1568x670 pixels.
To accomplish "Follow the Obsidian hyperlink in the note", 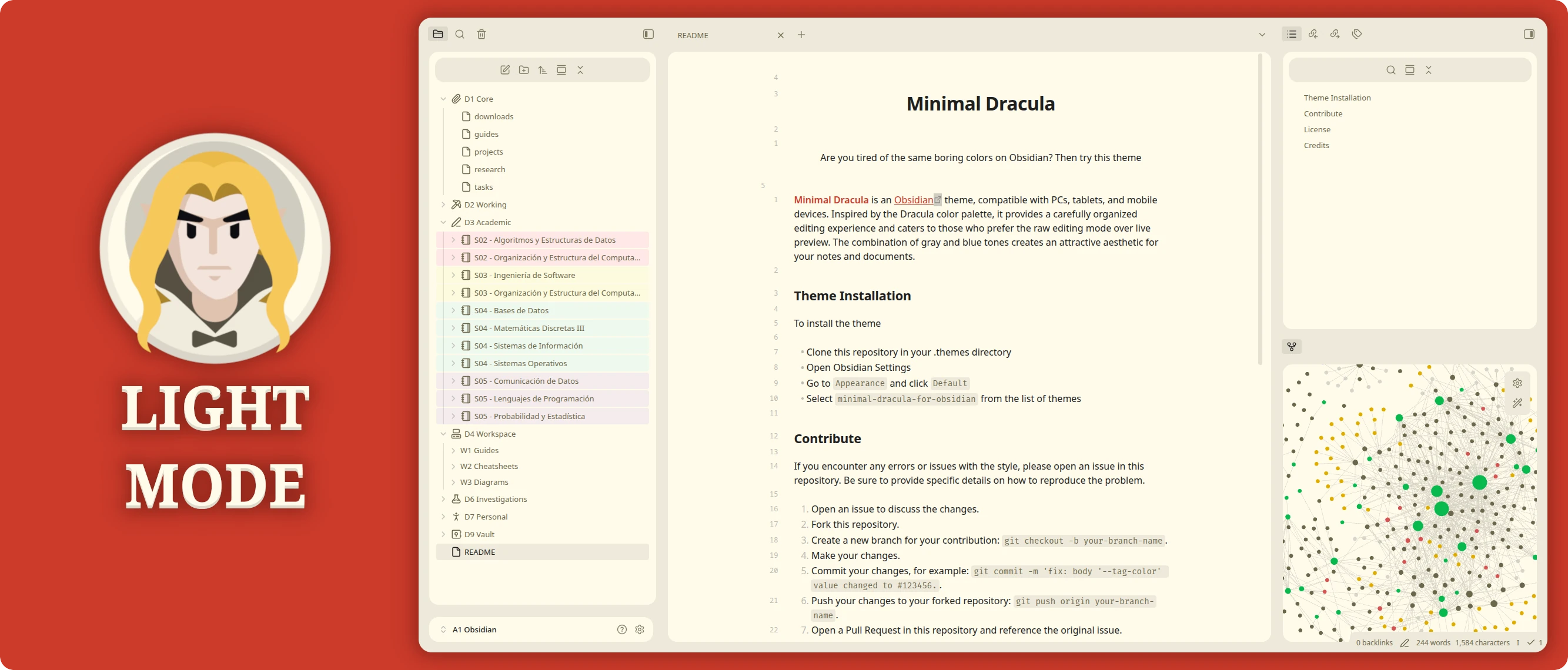I will click(x=913, y=200).
